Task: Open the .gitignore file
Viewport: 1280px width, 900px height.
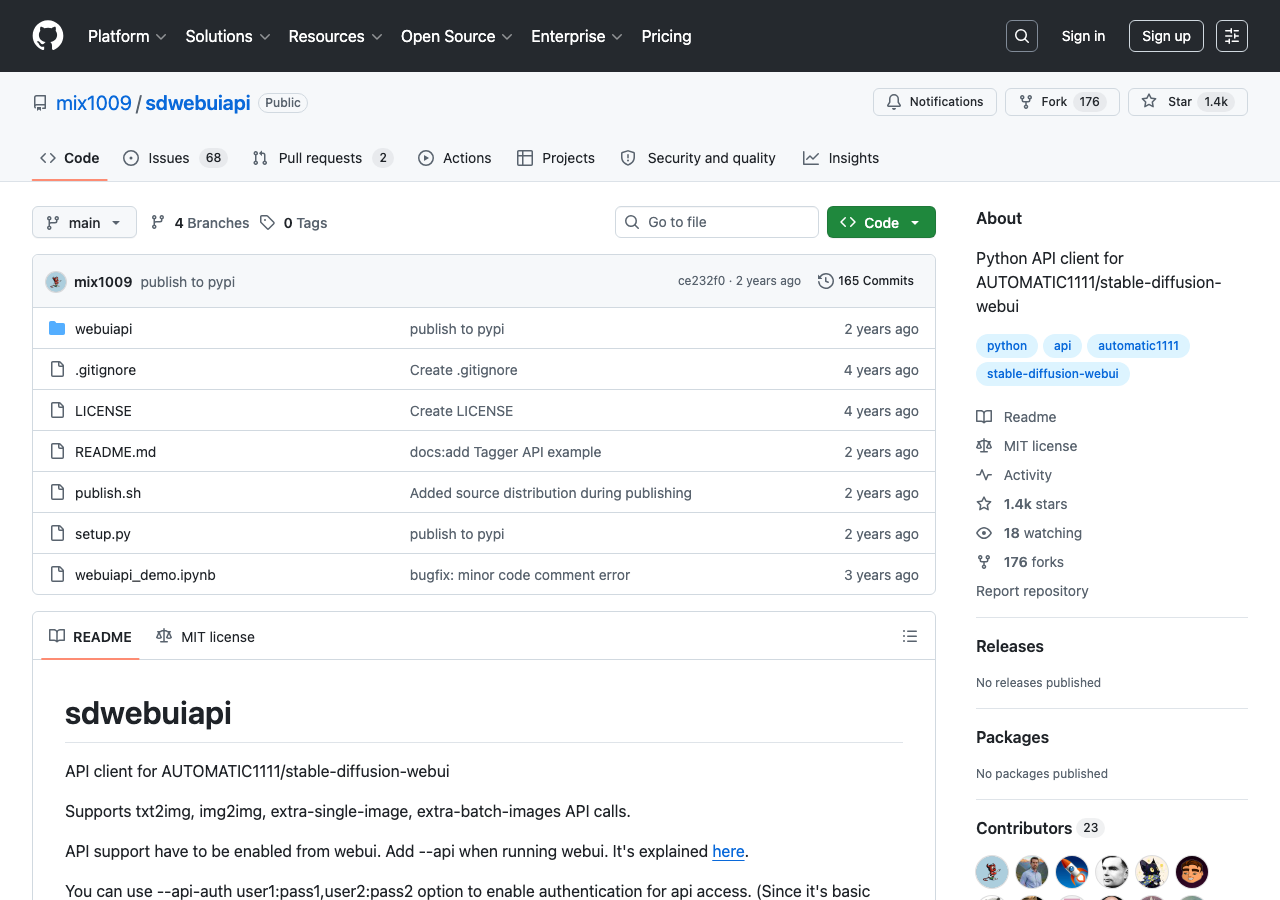Action: (105, 370)
